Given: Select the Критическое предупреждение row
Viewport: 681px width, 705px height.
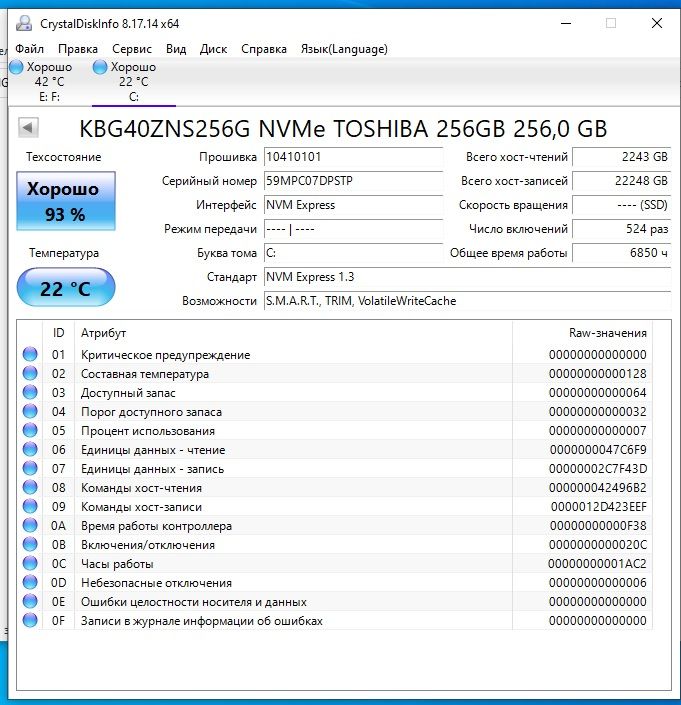Looking at the screenshot, I should 335,354.
